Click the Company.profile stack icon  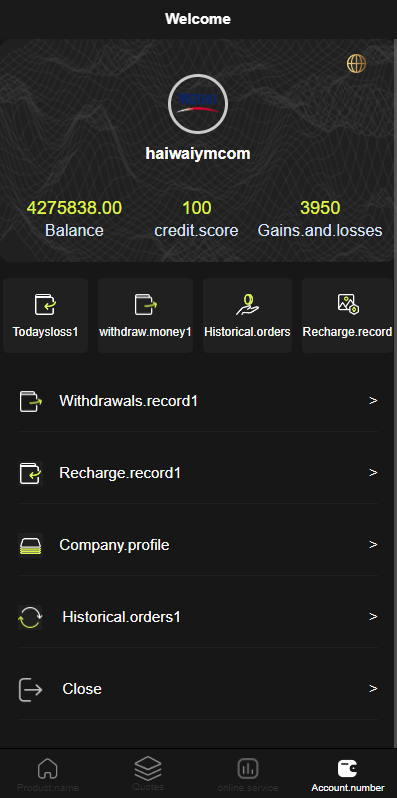tap(31, 545)
